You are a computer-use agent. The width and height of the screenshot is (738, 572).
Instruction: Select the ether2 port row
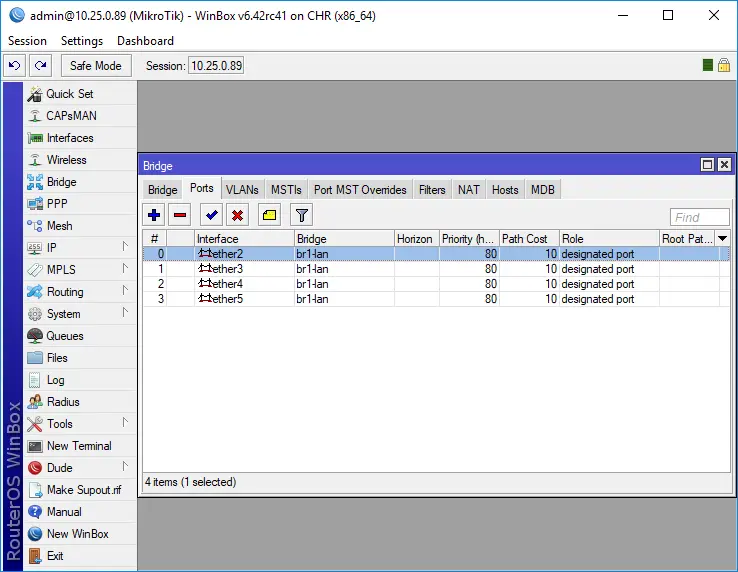(436, 254)
